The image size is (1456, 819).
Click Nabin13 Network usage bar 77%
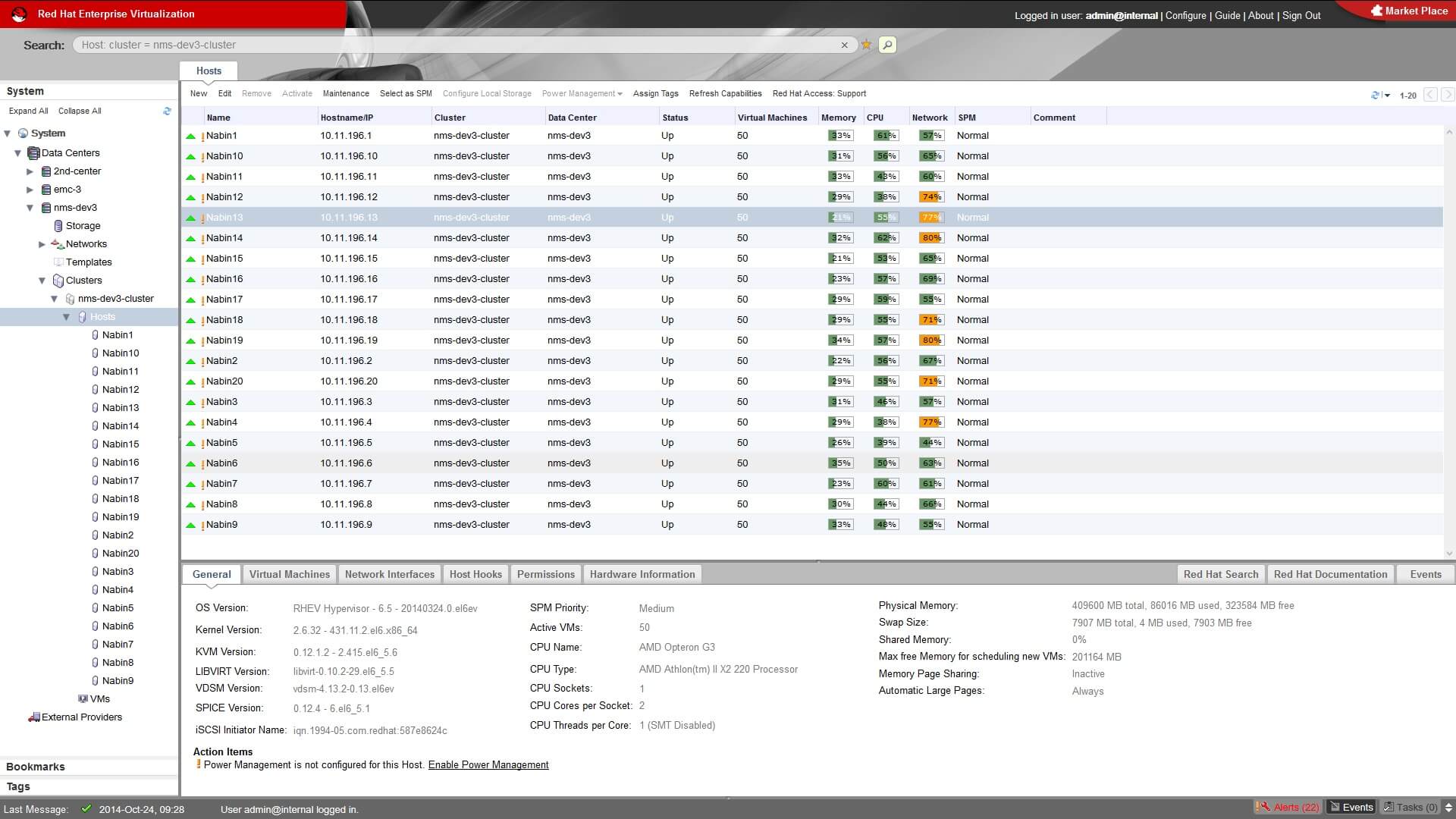coord(931,218)
